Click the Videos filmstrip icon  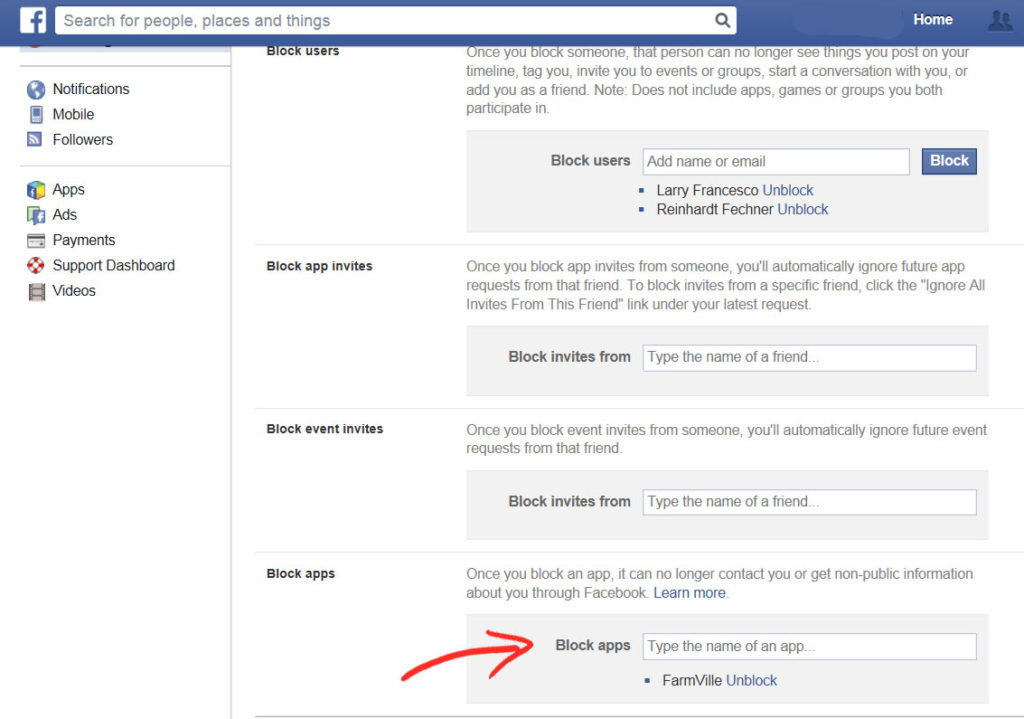point(36,291)
